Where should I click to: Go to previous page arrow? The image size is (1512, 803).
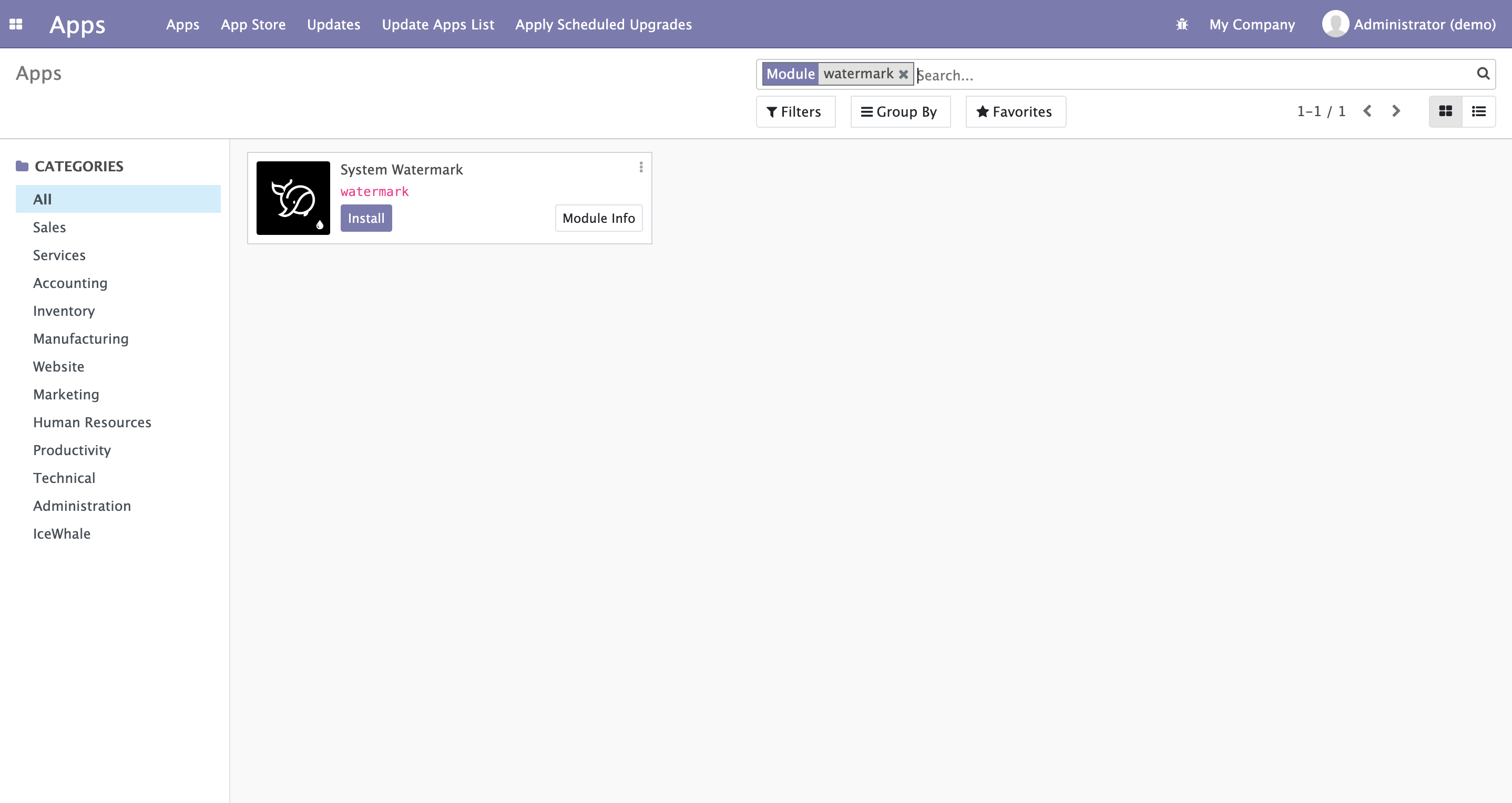(x=1367, y=111)
